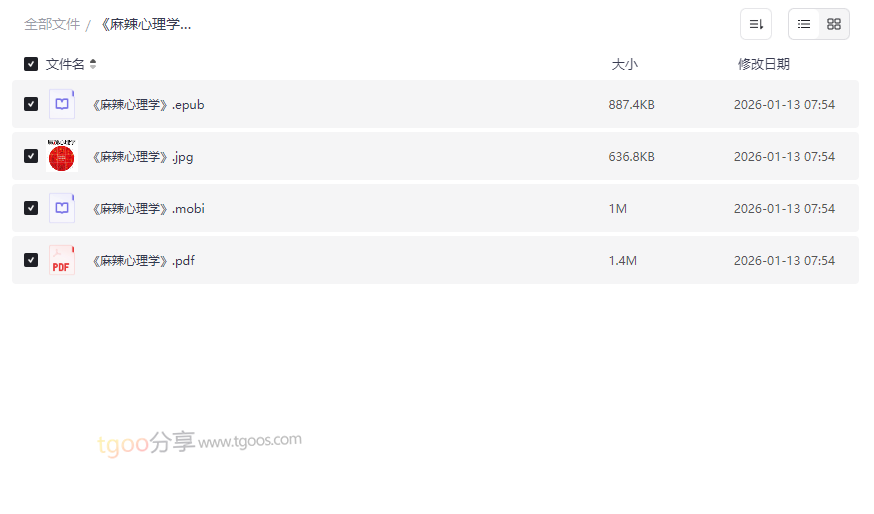The width and height of the screenshot is (874, 514).
Task: Open the 《麻辣心理学》.pdf file name
Action: tap(144, 260)
